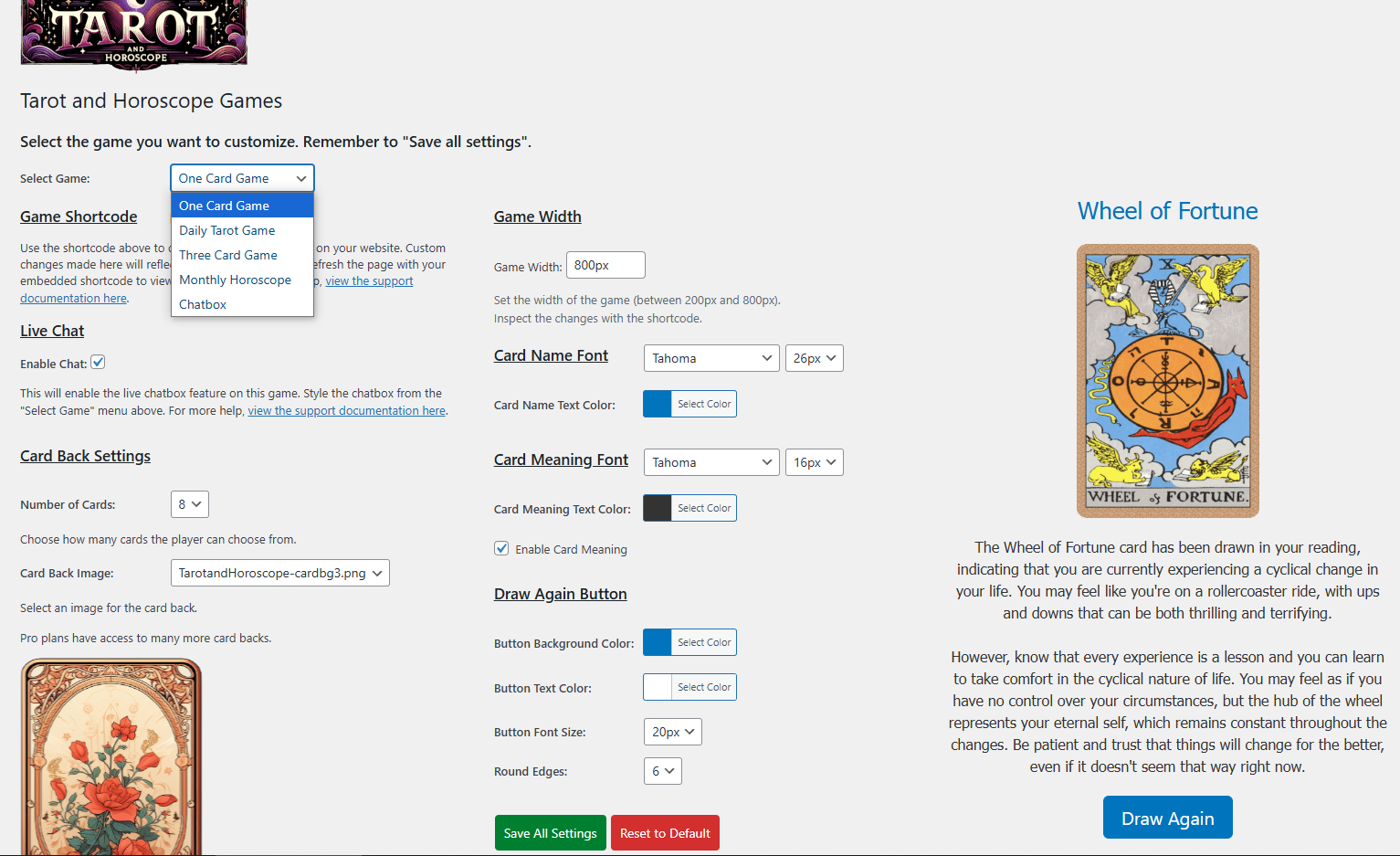
Task: Click Save All Settings button
Action: [x=551, y=833]
